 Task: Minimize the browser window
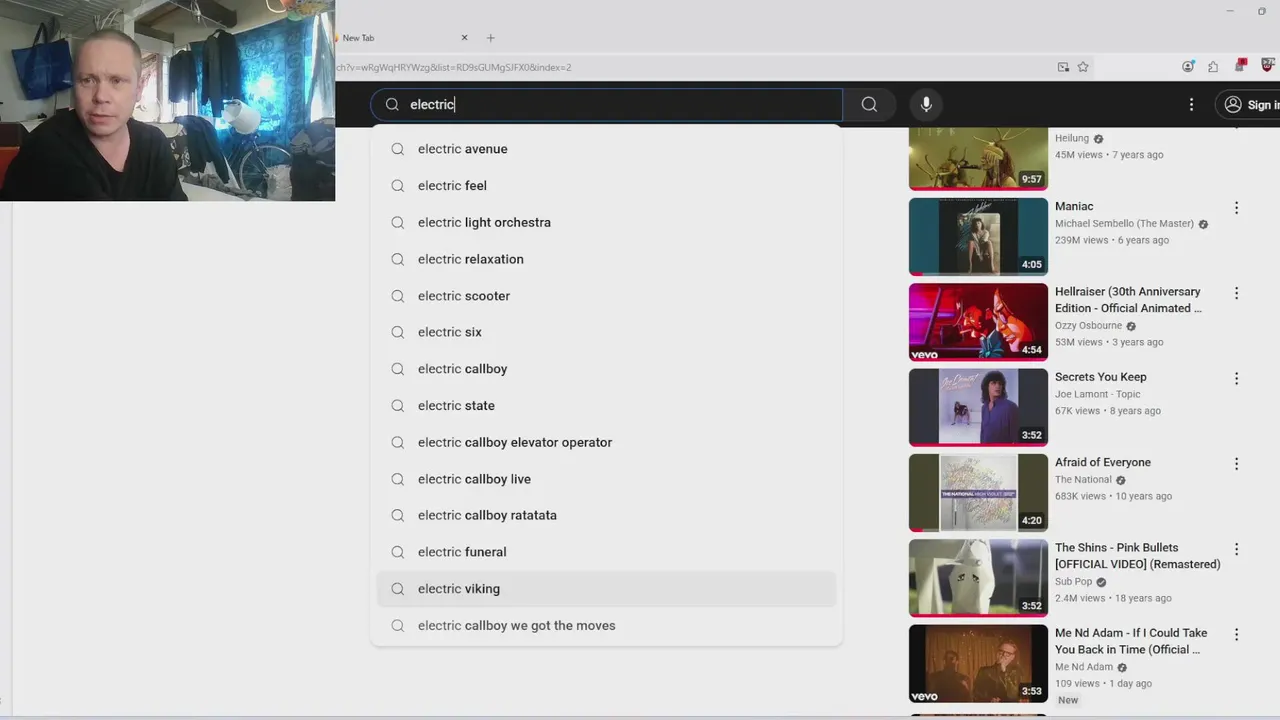1230,11
